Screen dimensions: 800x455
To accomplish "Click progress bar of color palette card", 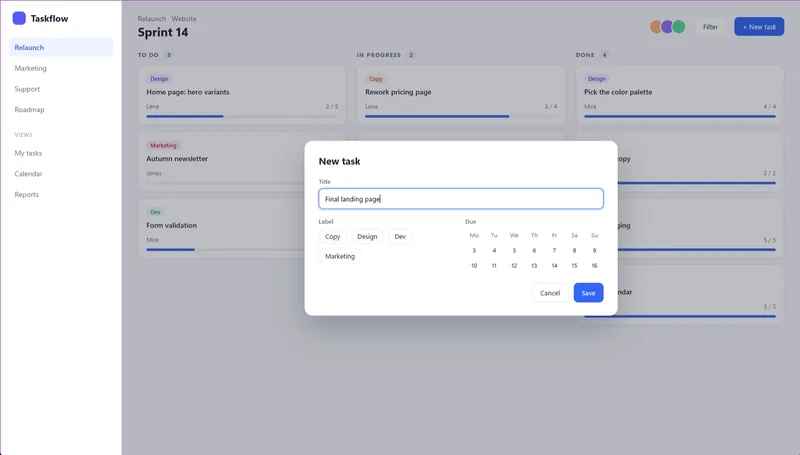I will click(680, 116).
